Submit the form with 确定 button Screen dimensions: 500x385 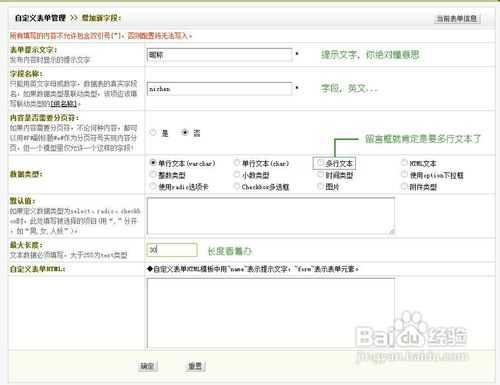(x=148, y=366)
